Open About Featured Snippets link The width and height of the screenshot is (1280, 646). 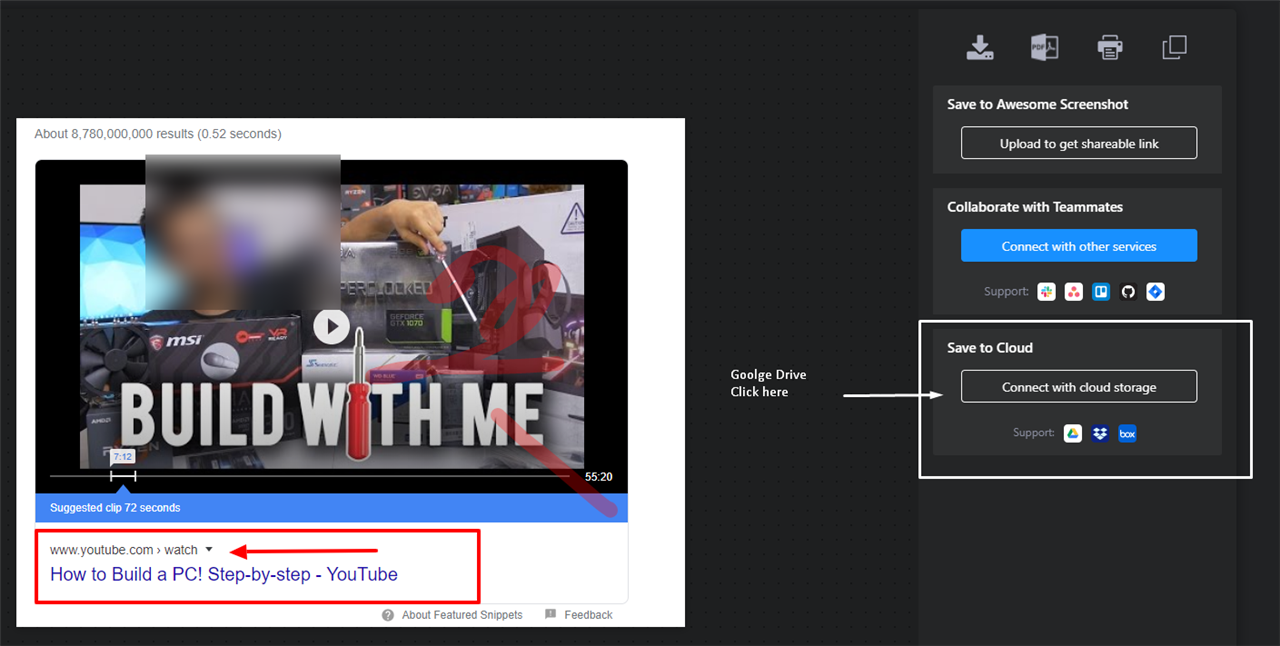462,615
